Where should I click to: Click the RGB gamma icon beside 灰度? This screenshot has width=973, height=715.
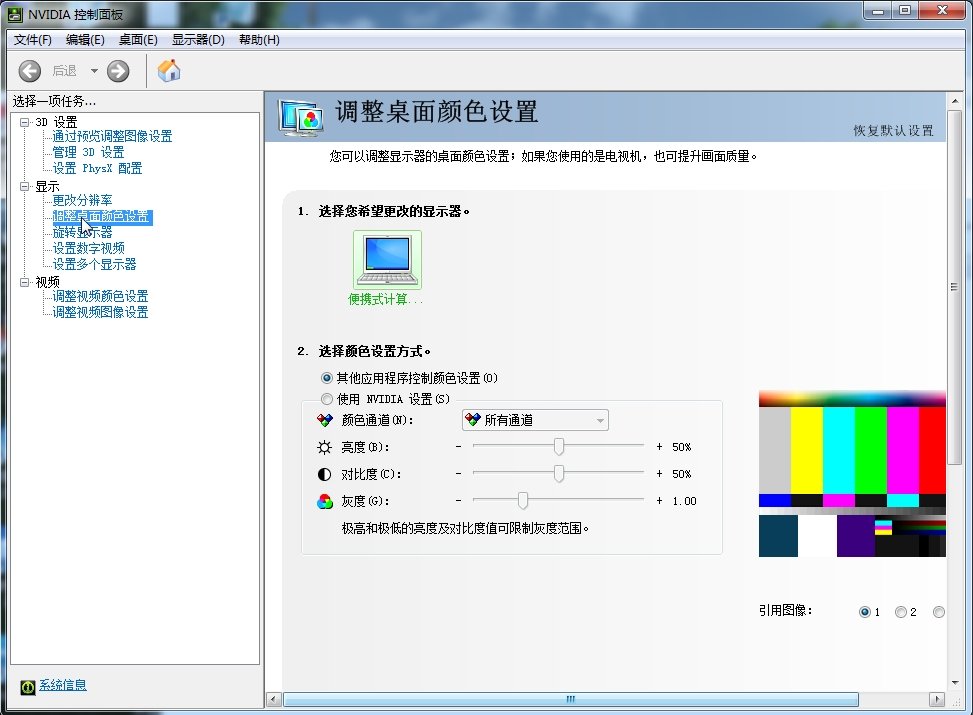pyautogui.click(x=323, y=500)
